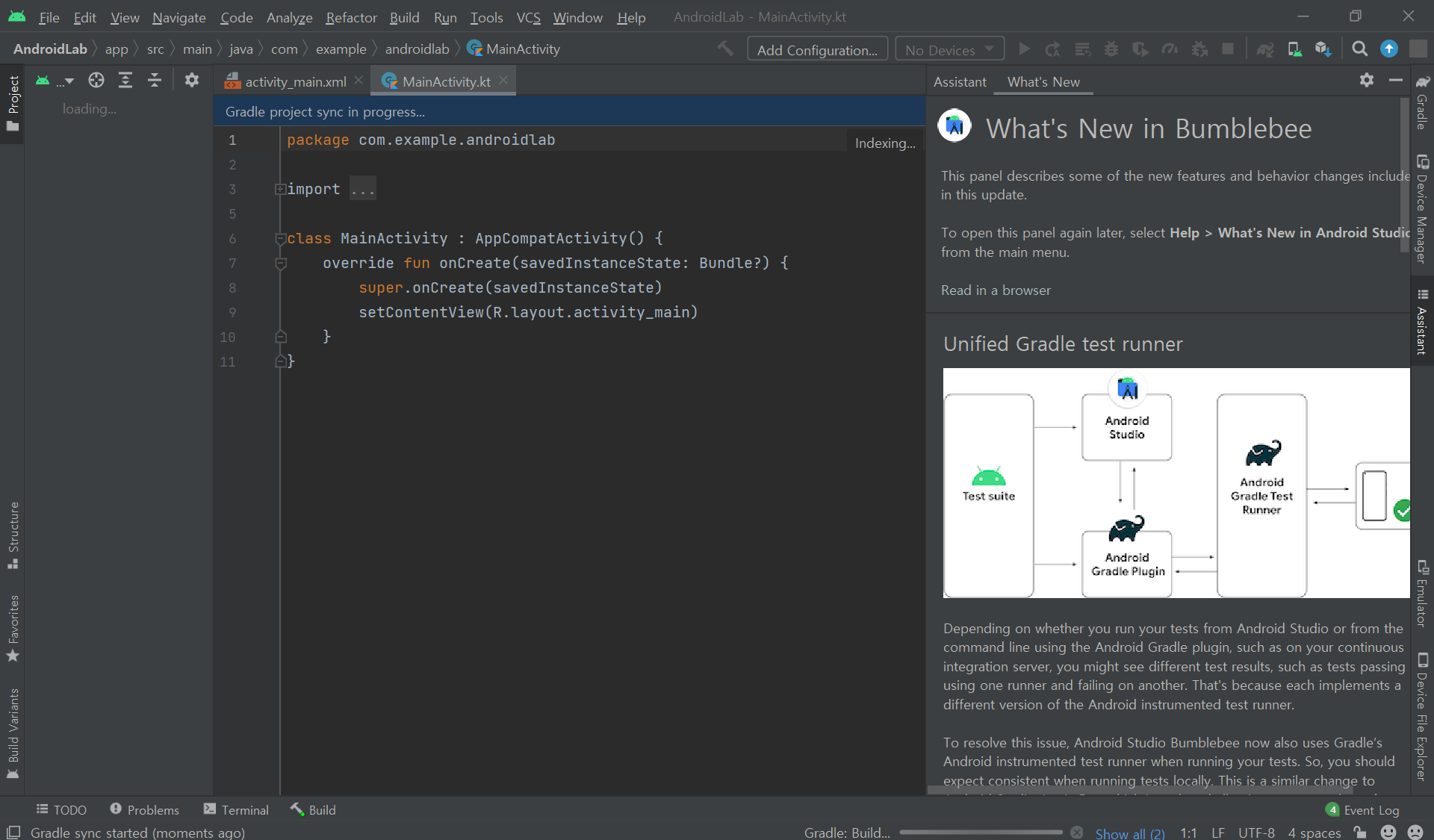This screenshot has height=840, width=1434.
Task: Switch to the activity_main.xml tab
Action: click(295, 81)
